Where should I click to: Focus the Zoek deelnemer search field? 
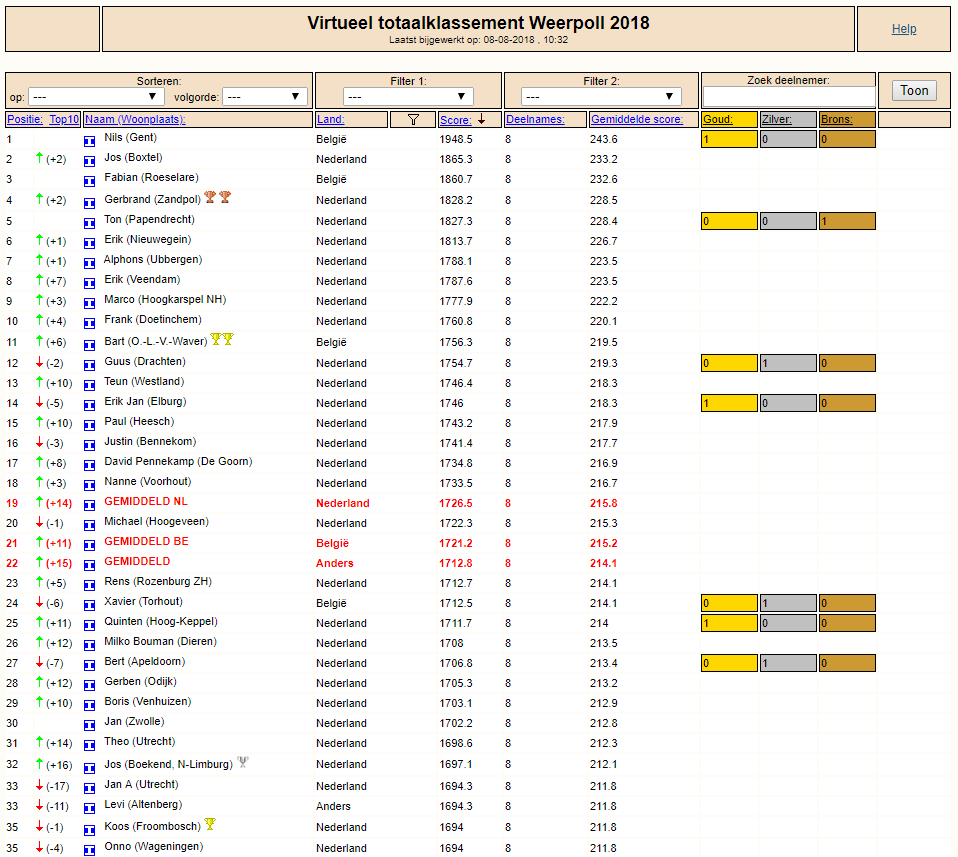[x=789, y=97]
